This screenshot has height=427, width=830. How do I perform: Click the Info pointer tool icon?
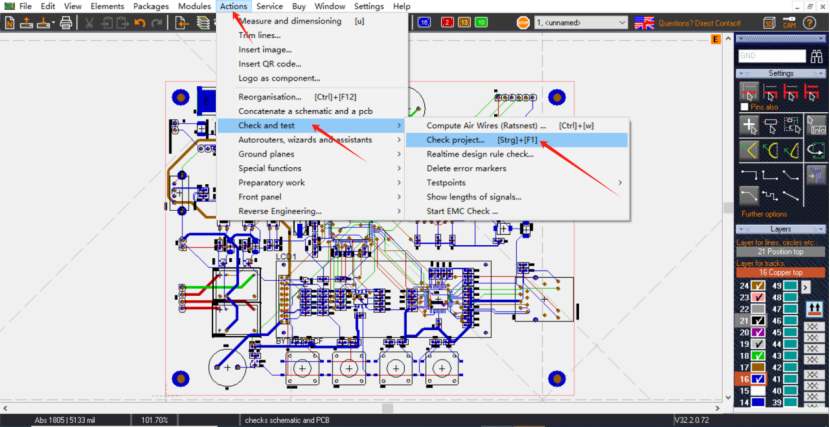816,125
